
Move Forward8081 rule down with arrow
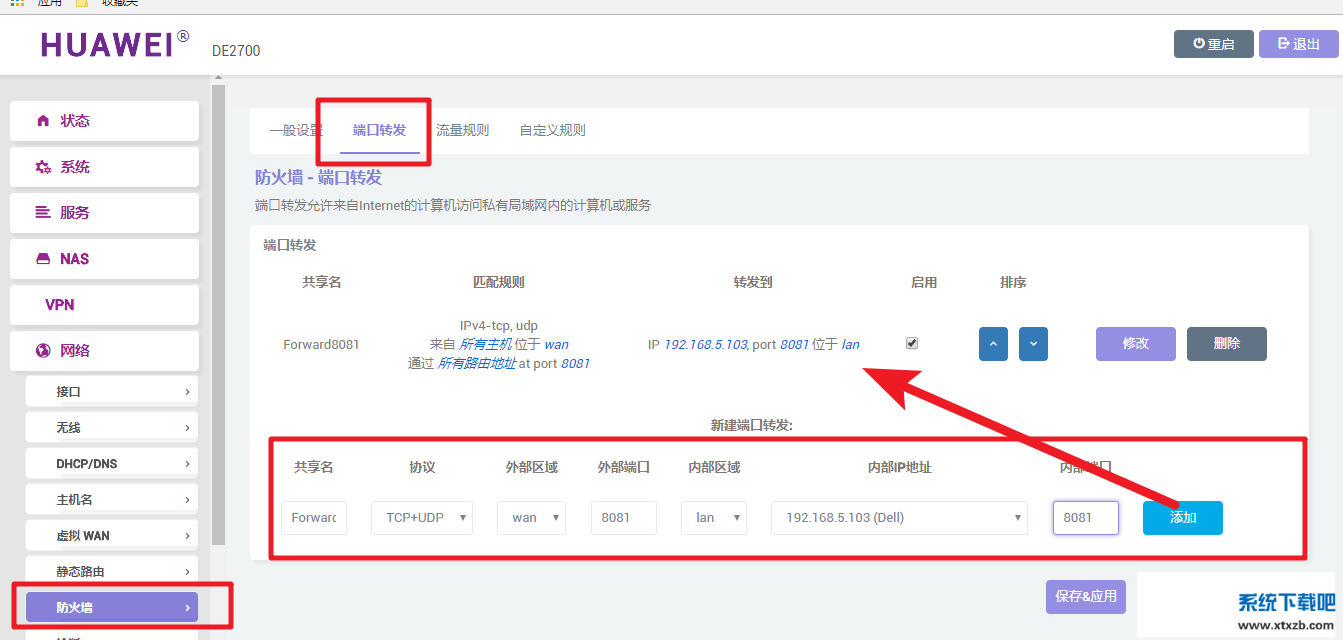click(x=1033, y=344)
